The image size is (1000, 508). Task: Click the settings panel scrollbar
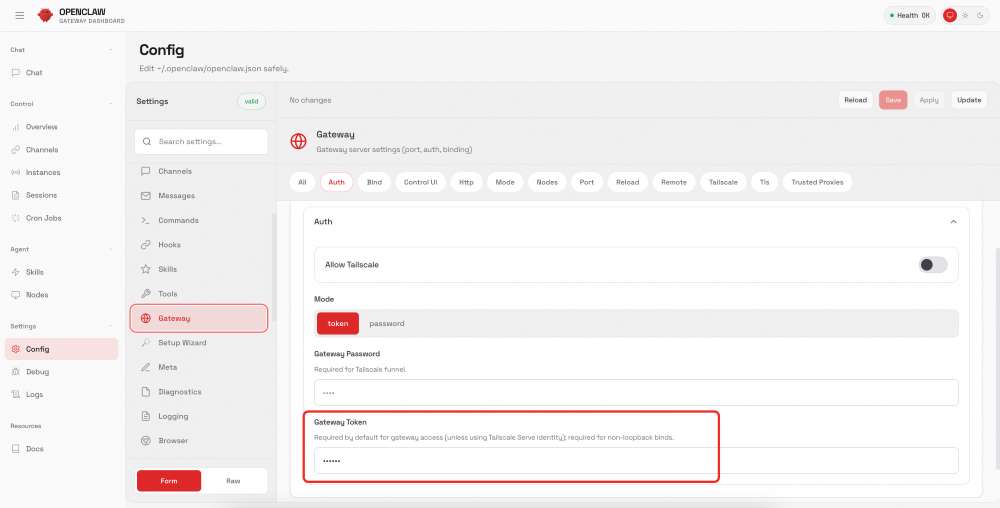click(x=273, y=300)
